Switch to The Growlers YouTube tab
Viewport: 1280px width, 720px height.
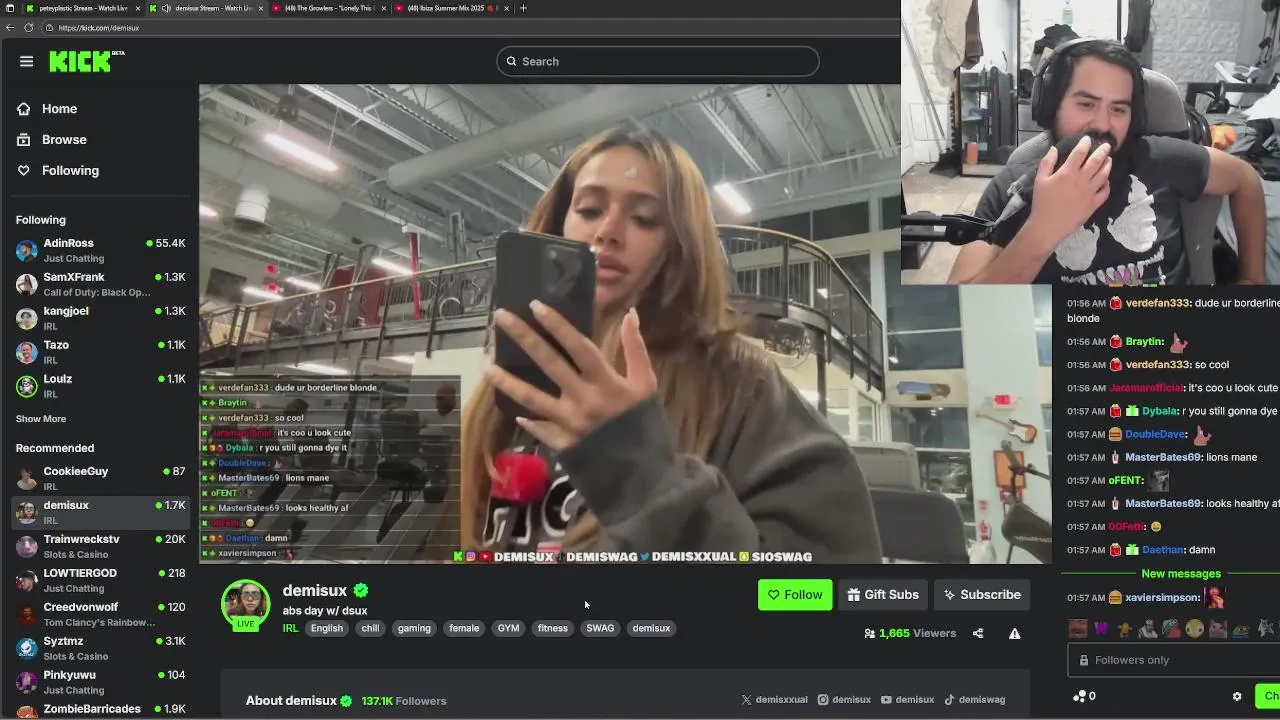click(x=329, y=8)
